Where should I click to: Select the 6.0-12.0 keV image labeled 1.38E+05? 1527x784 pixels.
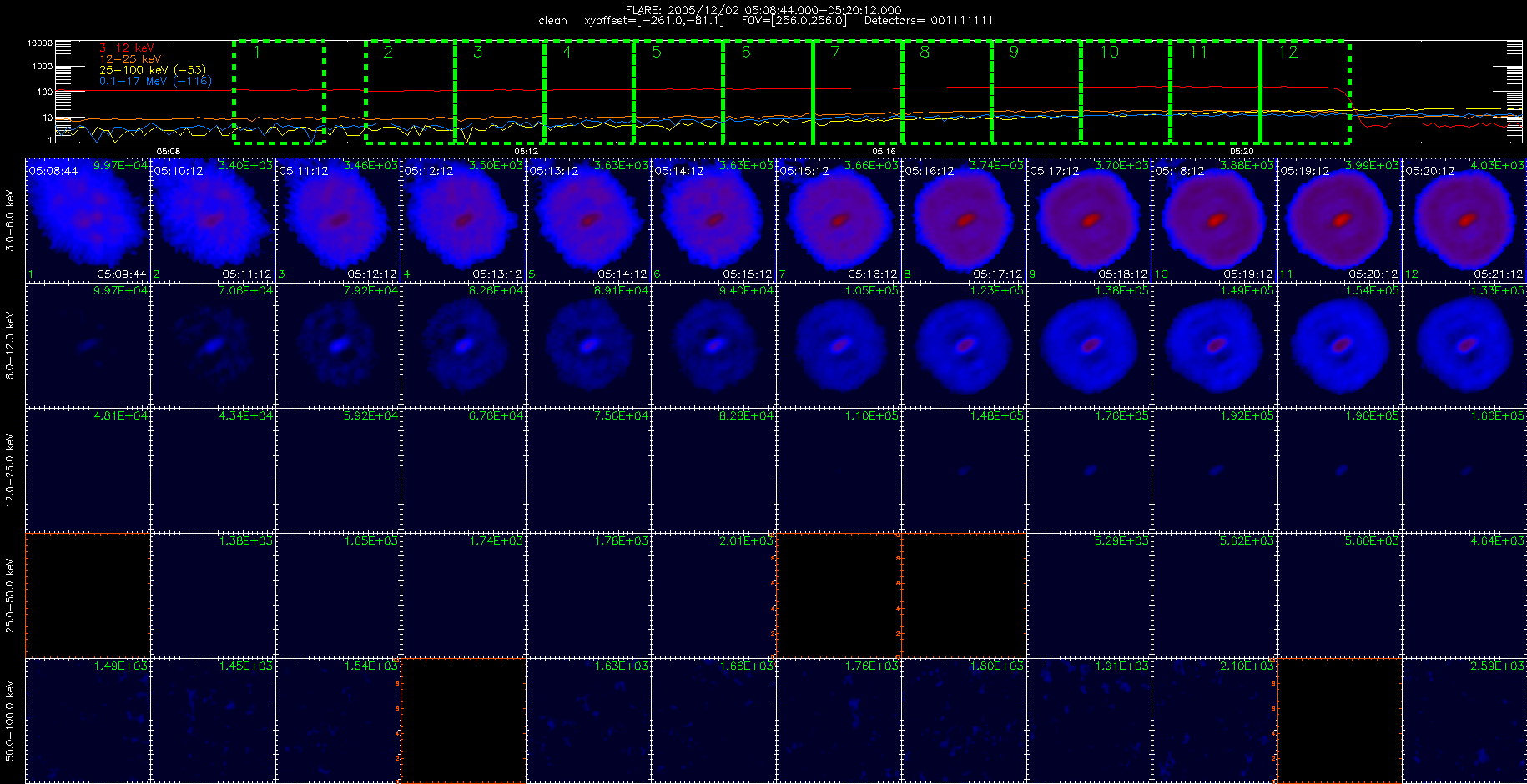[x=1089, y=345]
